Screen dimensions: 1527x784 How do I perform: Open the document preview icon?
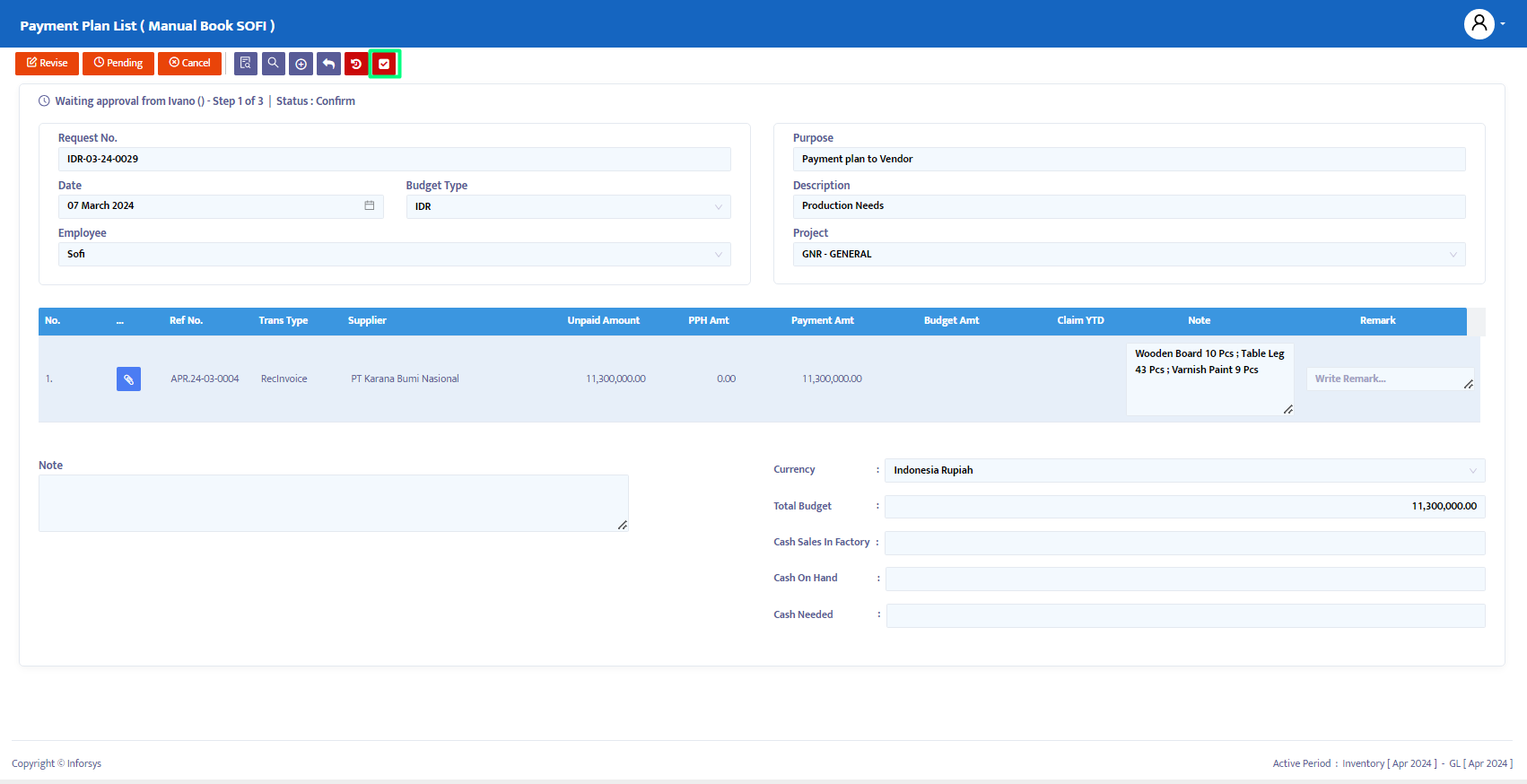coord(246,64)
